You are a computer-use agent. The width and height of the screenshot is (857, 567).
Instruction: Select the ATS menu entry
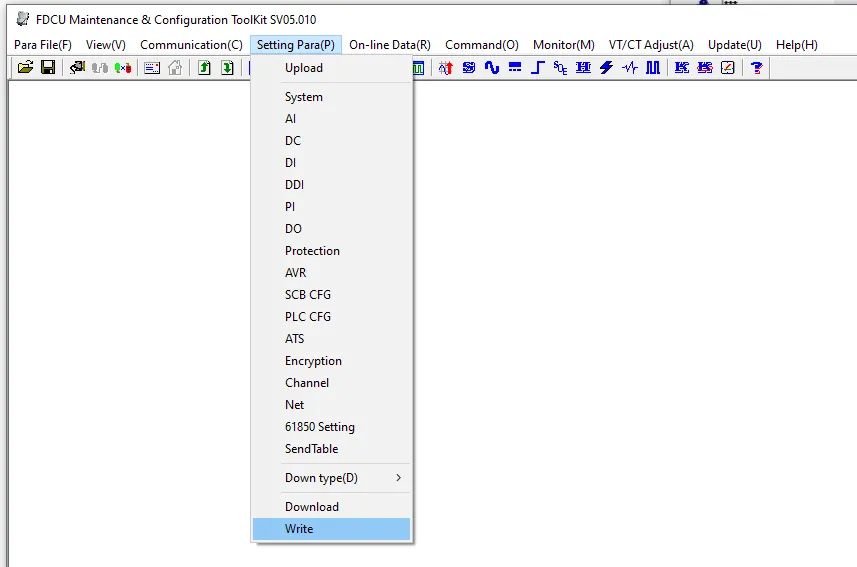(331, 338)
